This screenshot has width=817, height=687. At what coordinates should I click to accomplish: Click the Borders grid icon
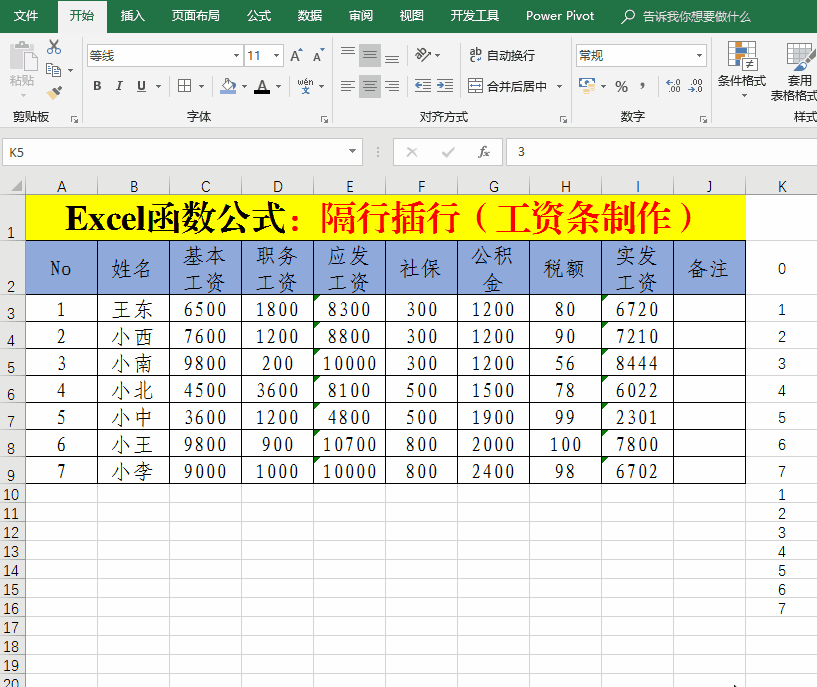(x=185, y=87)
